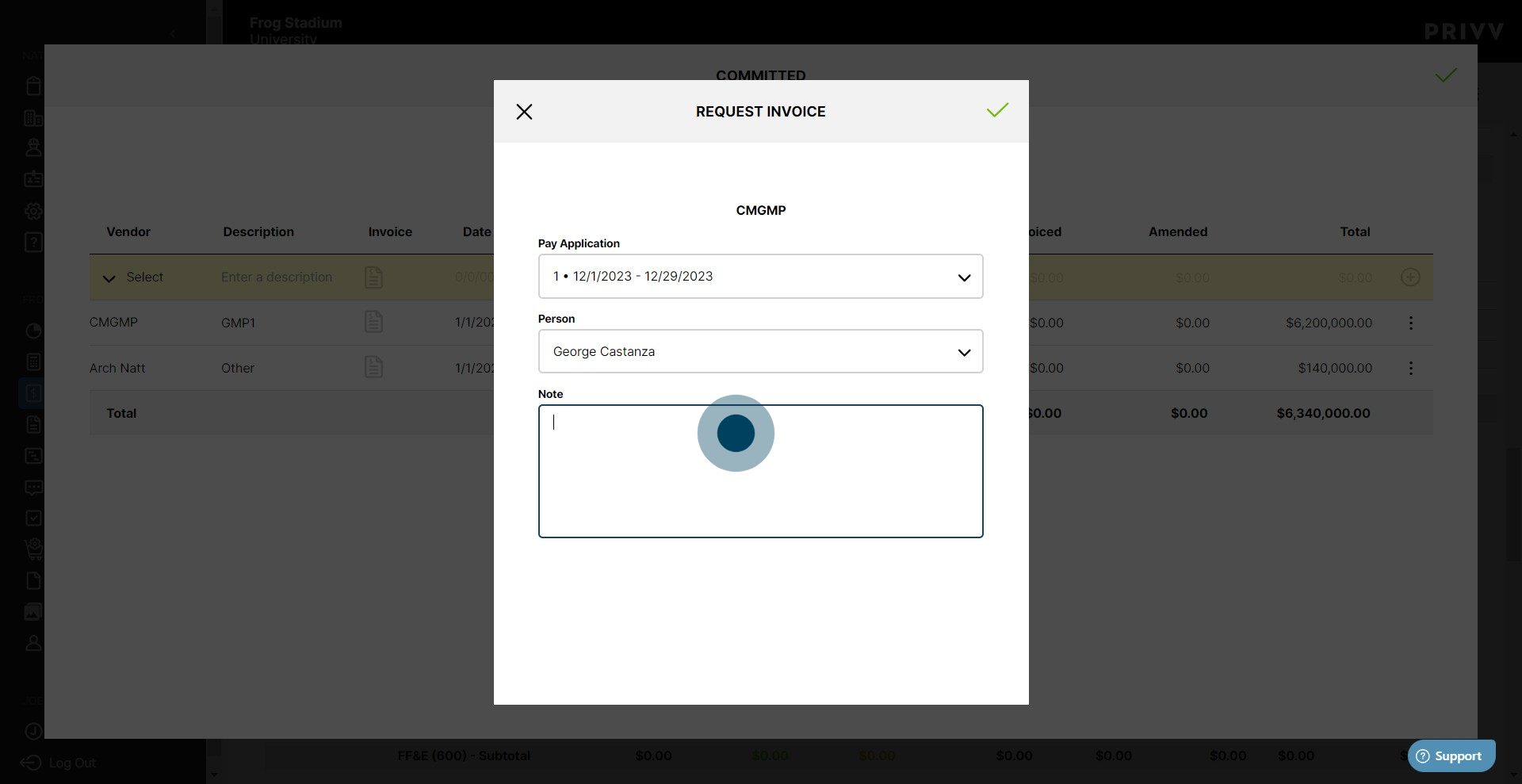Image resolution: width=1522 pixels, height=784 pixels.
Task: Click the Frog Stadium University project title
Action: 296,31
